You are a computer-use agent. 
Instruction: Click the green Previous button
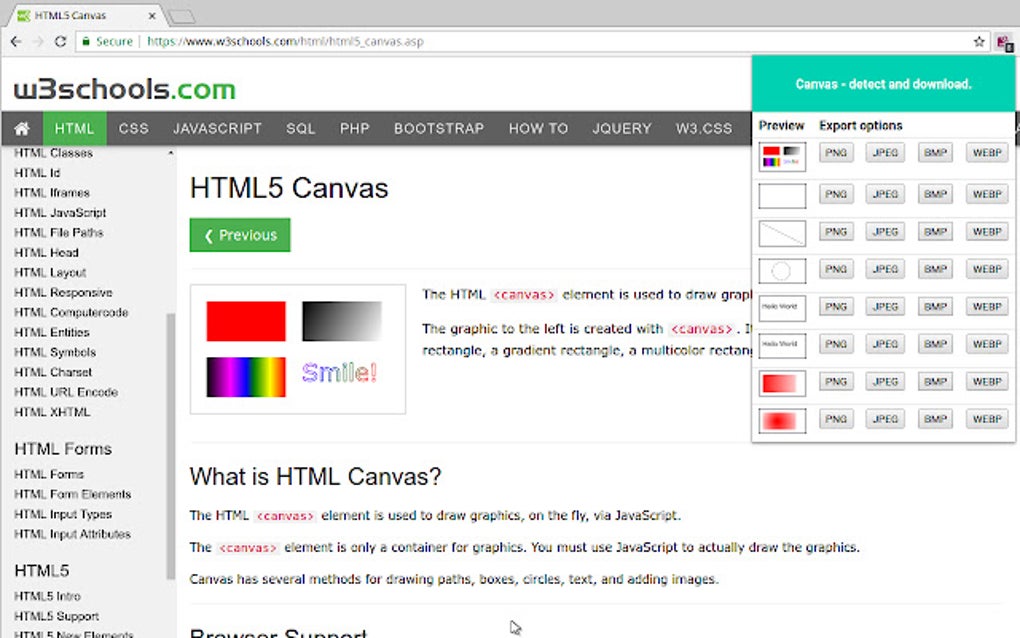coord(240,235)
